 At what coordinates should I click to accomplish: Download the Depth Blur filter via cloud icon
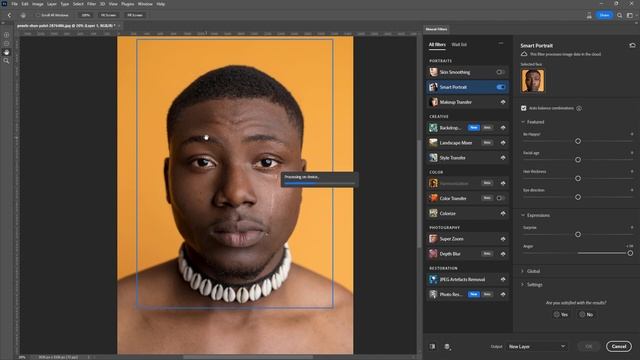[x=503, y=254]
